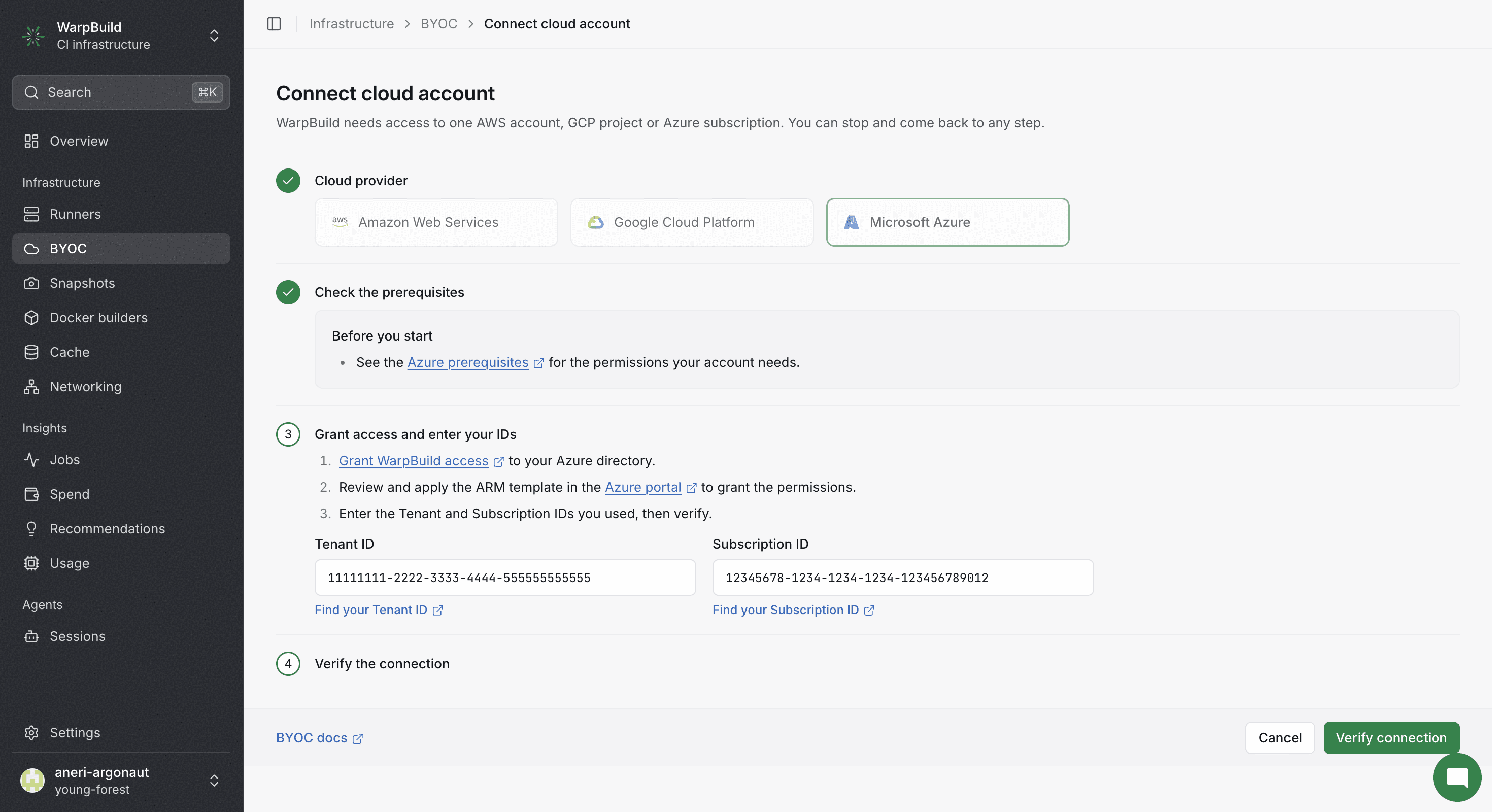Image resolution: width=1492 pixels, height=812 pixels.
Task: Click external link icon next to BYOC docs
Action: [x=358, y=738]
